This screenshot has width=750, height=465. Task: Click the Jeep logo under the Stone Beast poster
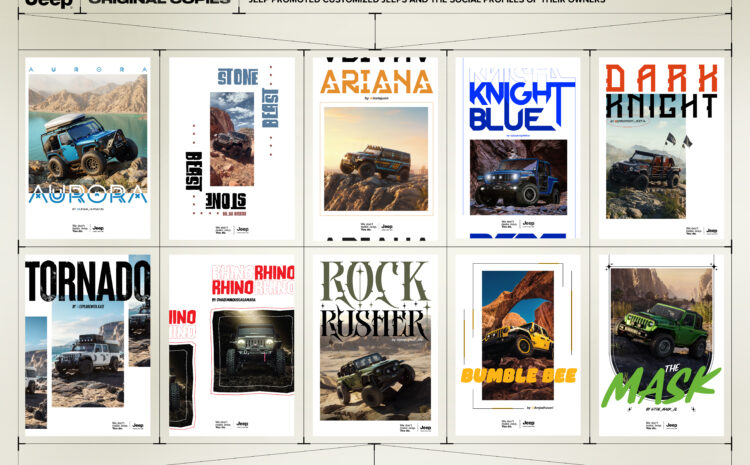coord(243,230)
